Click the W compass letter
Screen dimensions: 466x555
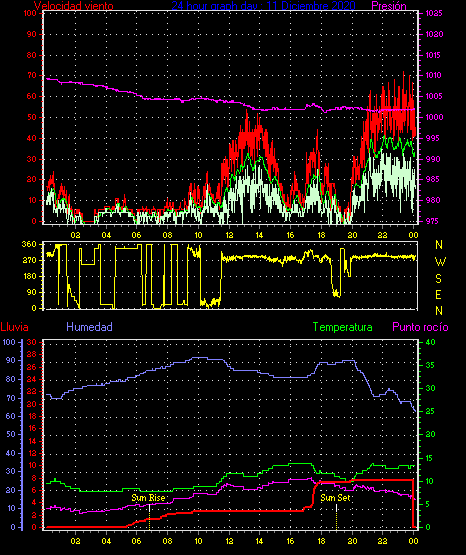[440, 262]
